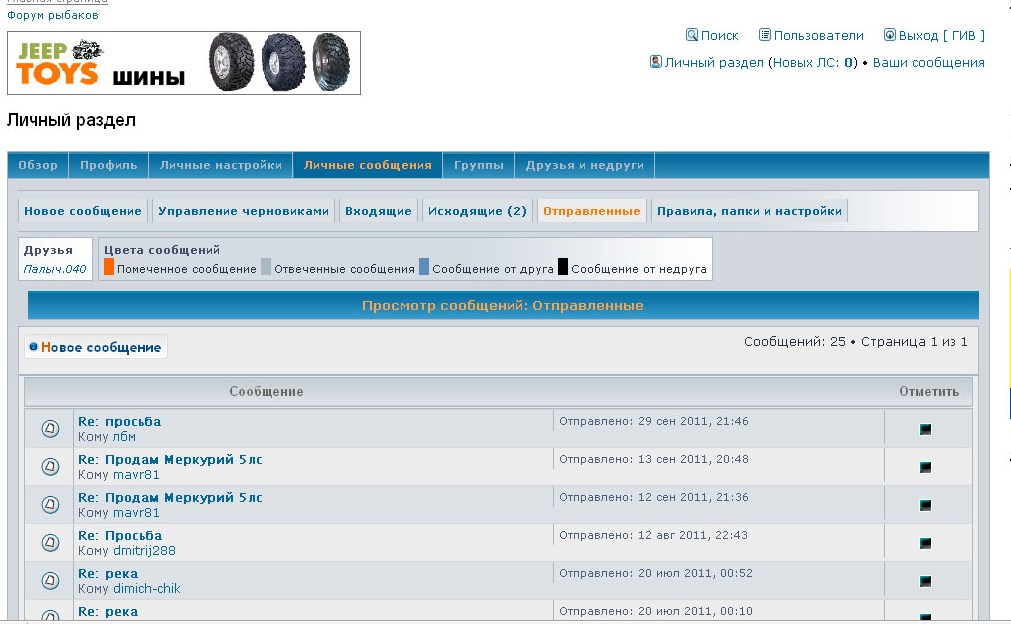Open friend profile Палыч.040
The image size is (1011, 624).
(55, 269)
